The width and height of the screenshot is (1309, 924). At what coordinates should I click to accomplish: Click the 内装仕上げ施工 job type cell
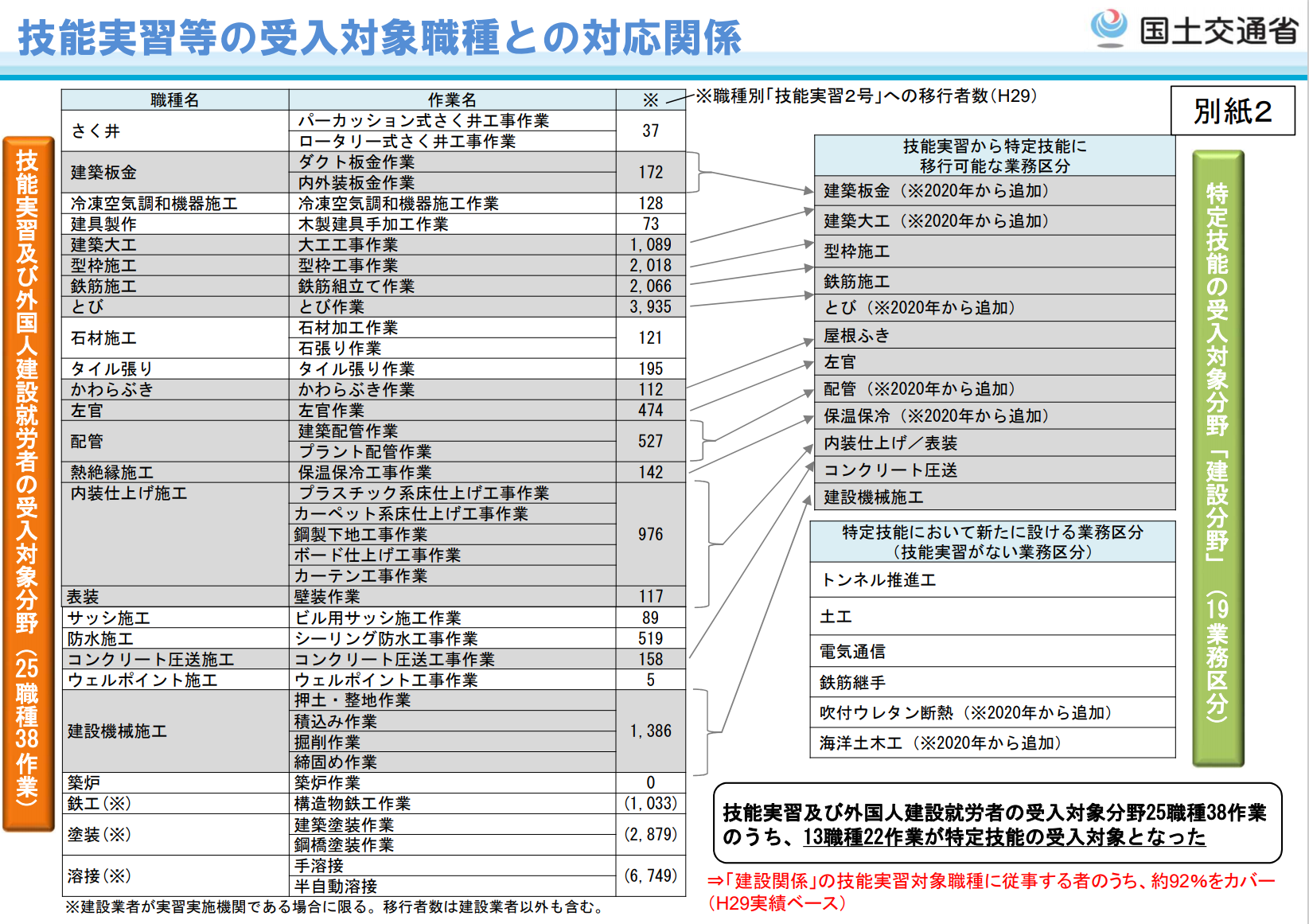(175, 534)
